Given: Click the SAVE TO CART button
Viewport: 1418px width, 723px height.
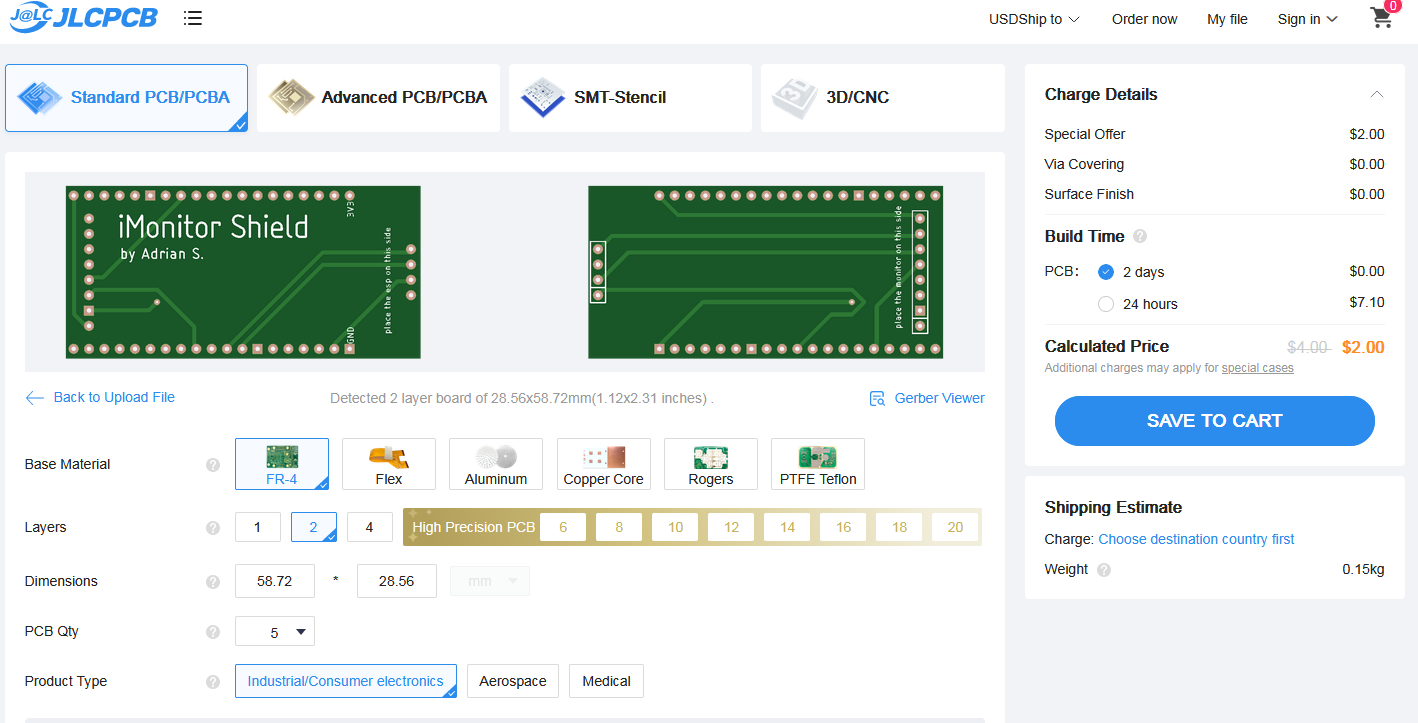Looking at the screenshot, I should (x=1214, y=421).
